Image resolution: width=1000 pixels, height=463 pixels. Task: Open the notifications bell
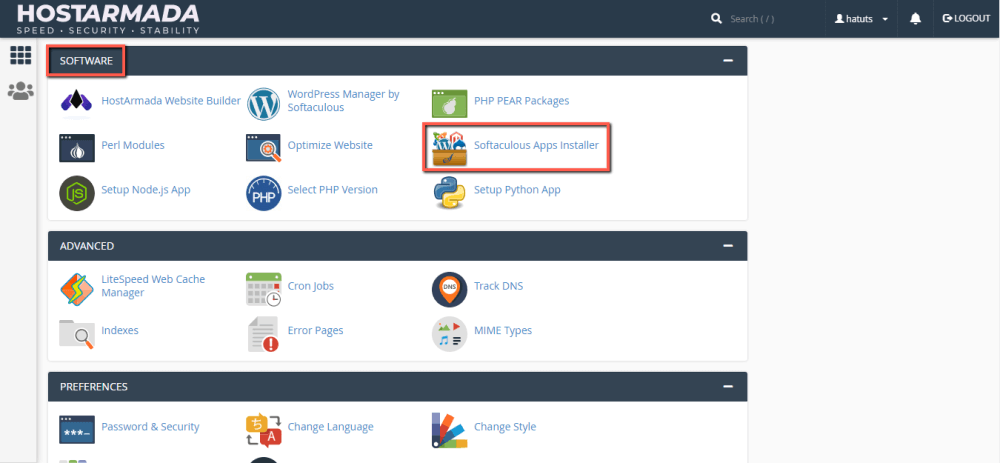915,19
